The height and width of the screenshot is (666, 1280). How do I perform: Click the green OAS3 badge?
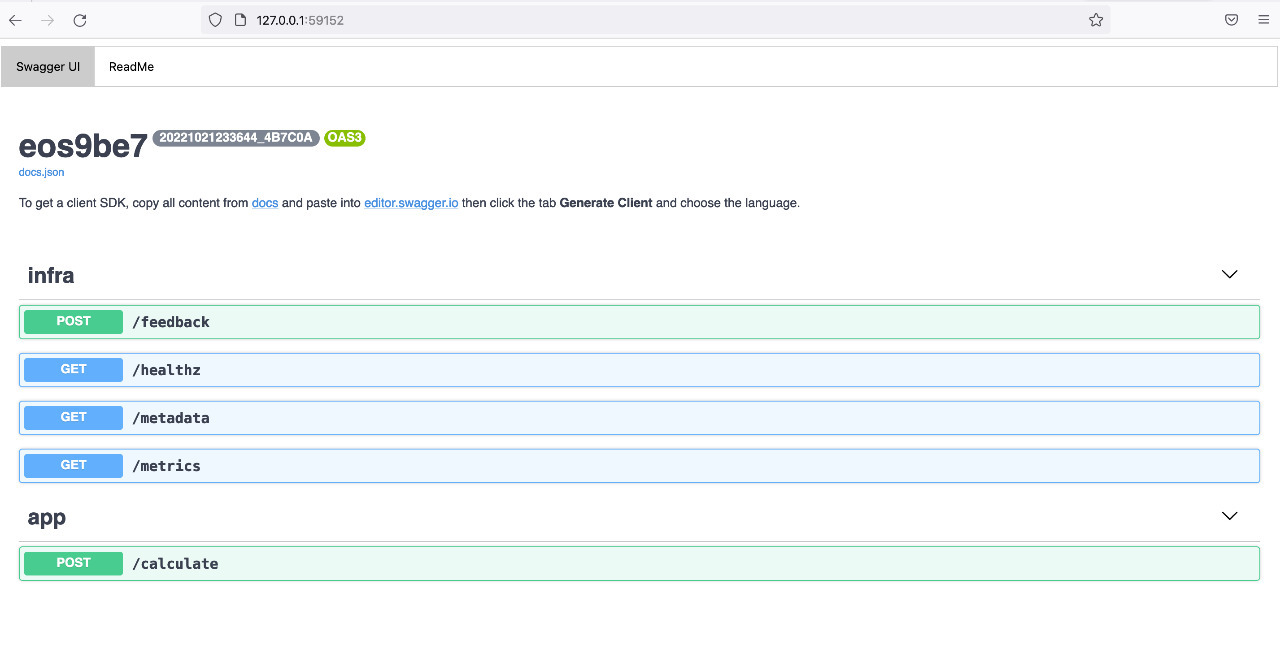pos(344,138)
